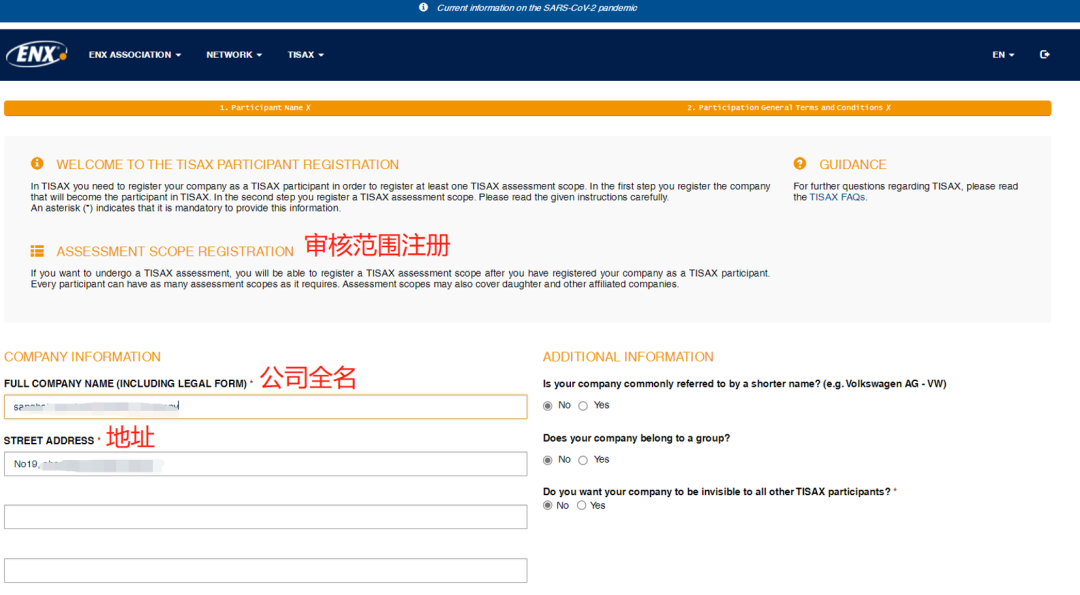Go to step 1 Participant Name
The width and height of the screenshot is (1080, 595).
pos(265,107)
